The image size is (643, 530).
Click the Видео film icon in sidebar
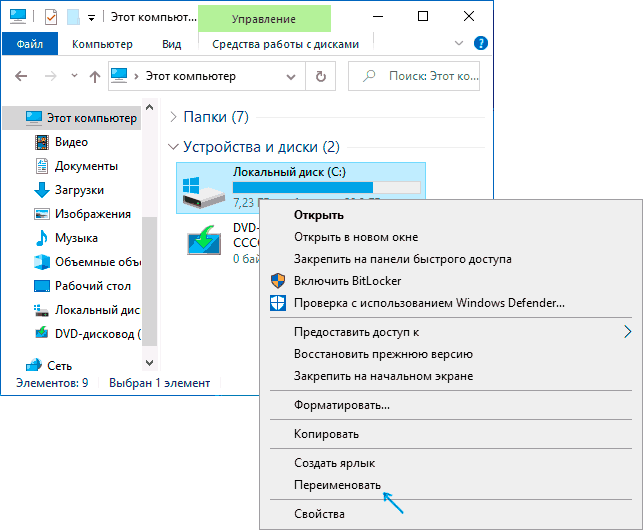[x=41, y=142]
